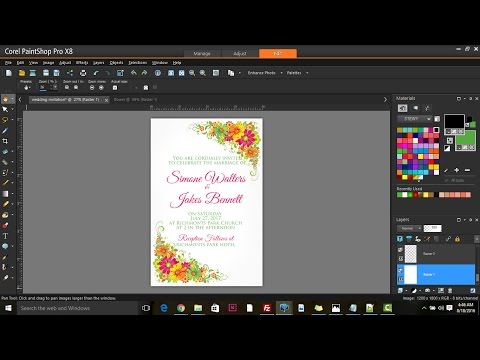Open the Effects menu
The image size is (480, 360).
pos(82,63)
